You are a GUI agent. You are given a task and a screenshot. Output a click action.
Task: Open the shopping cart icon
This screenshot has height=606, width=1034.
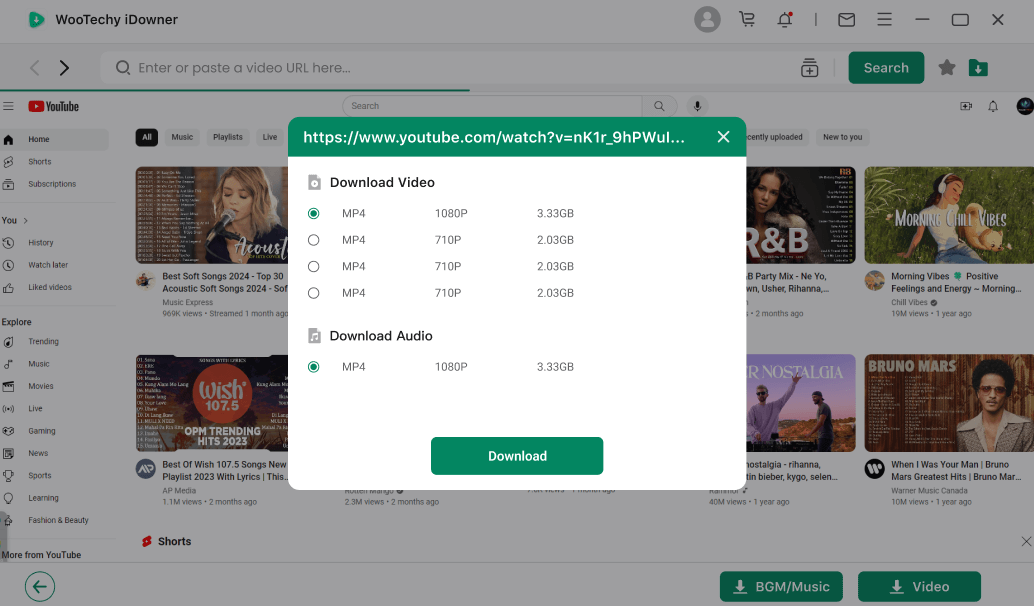tap(747, 19)
